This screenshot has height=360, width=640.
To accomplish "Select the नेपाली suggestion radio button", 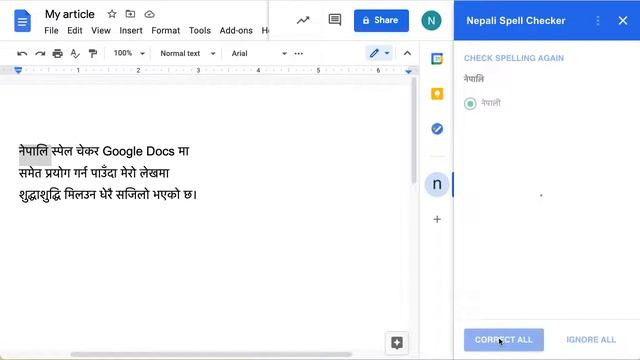I will 470,104.
